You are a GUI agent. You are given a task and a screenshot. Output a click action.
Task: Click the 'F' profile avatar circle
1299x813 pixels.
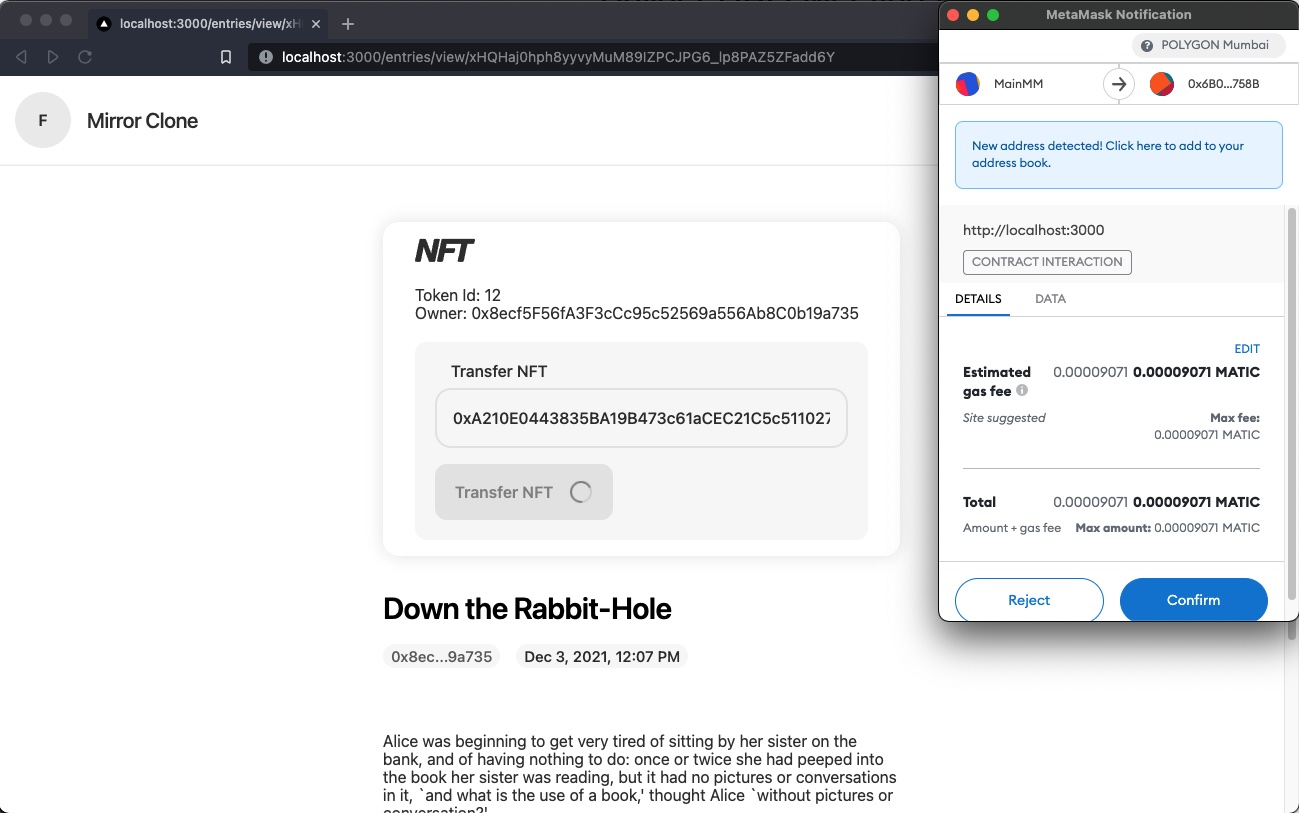pos(43,121)
